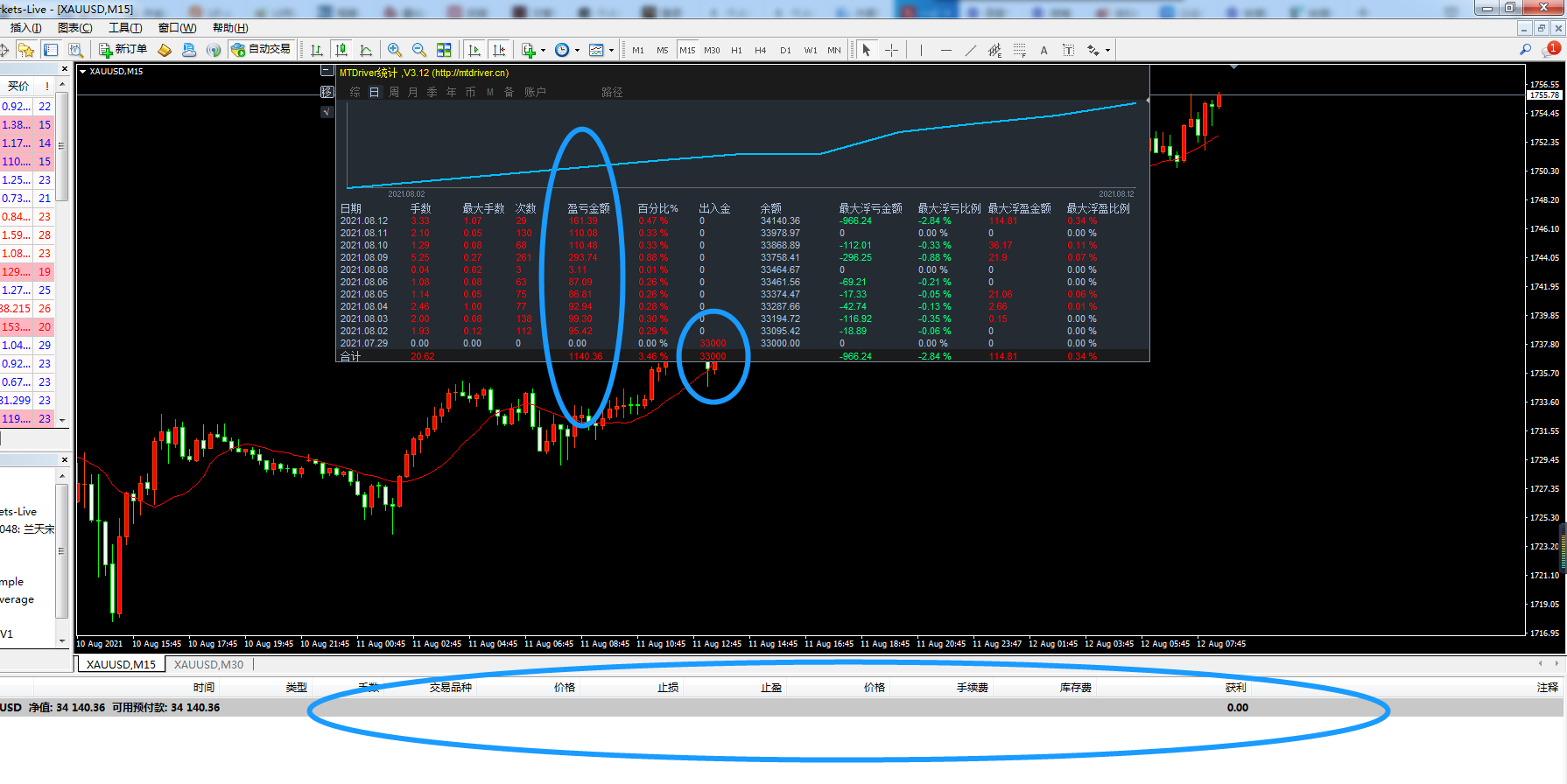The image size is (1567, 784).
Task: Switch chart to candlestick display icon
Action: (x=341, y=50)
